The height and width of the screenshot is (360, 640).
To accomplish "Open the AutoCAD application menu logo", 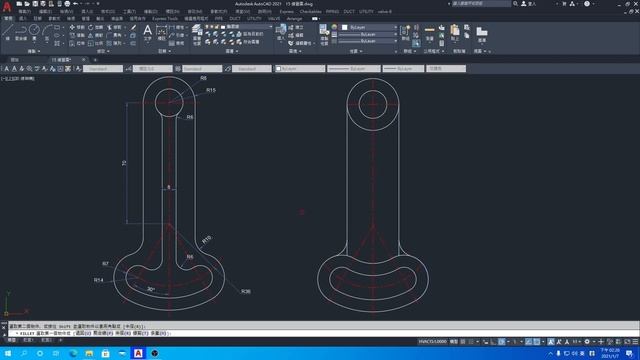I will click(7, 6).
